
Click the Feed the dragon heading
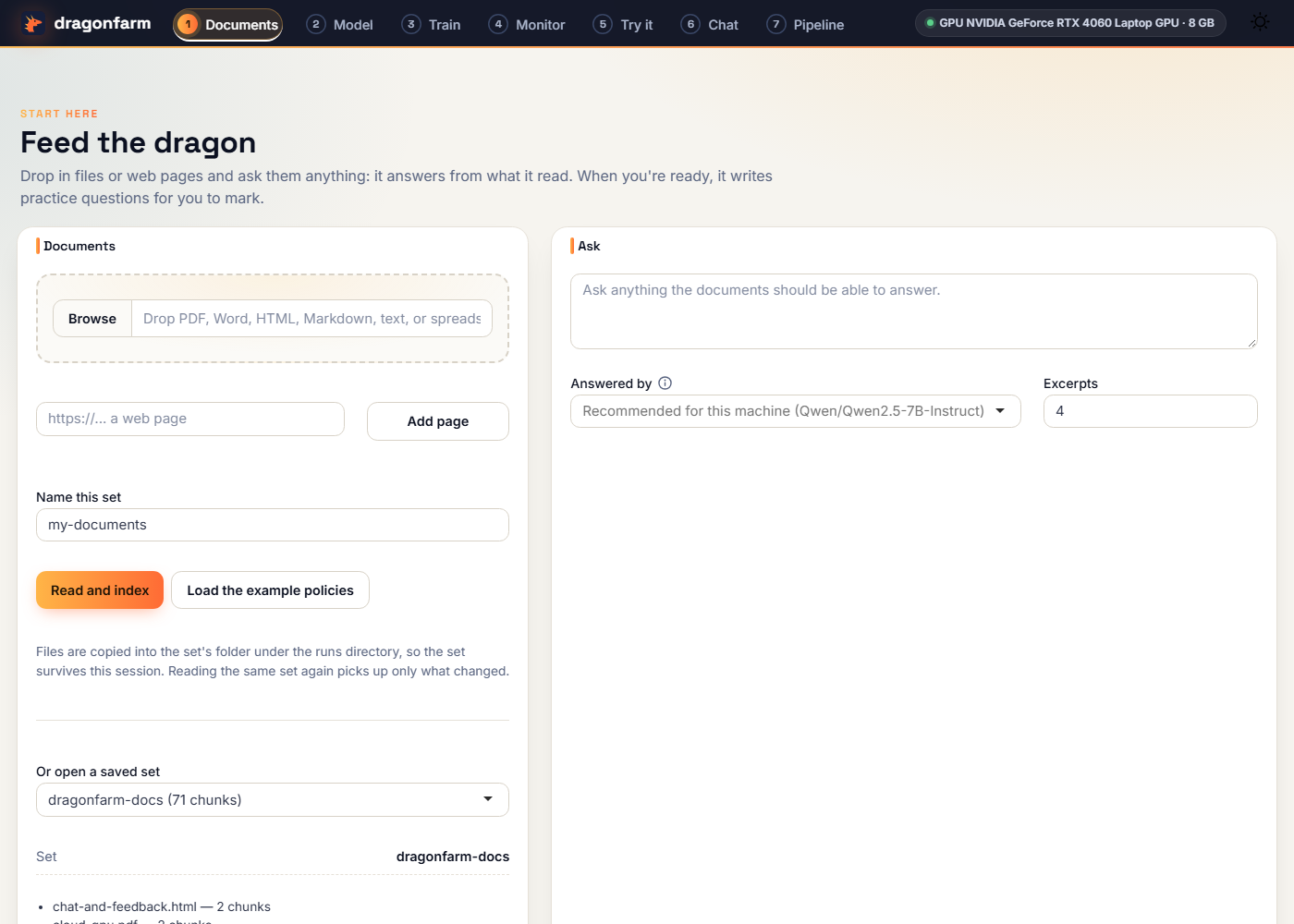139,142
